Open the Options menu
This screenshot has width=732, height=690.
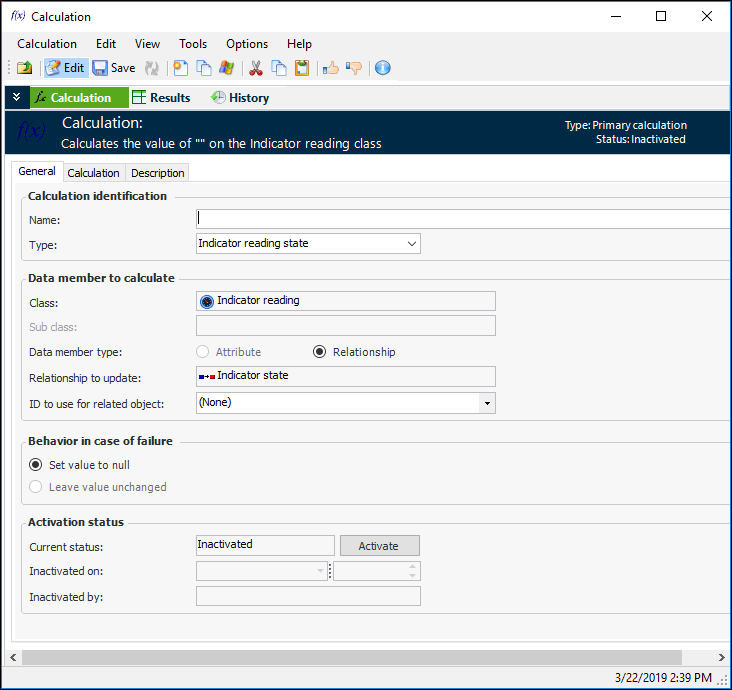click(247, 44)
